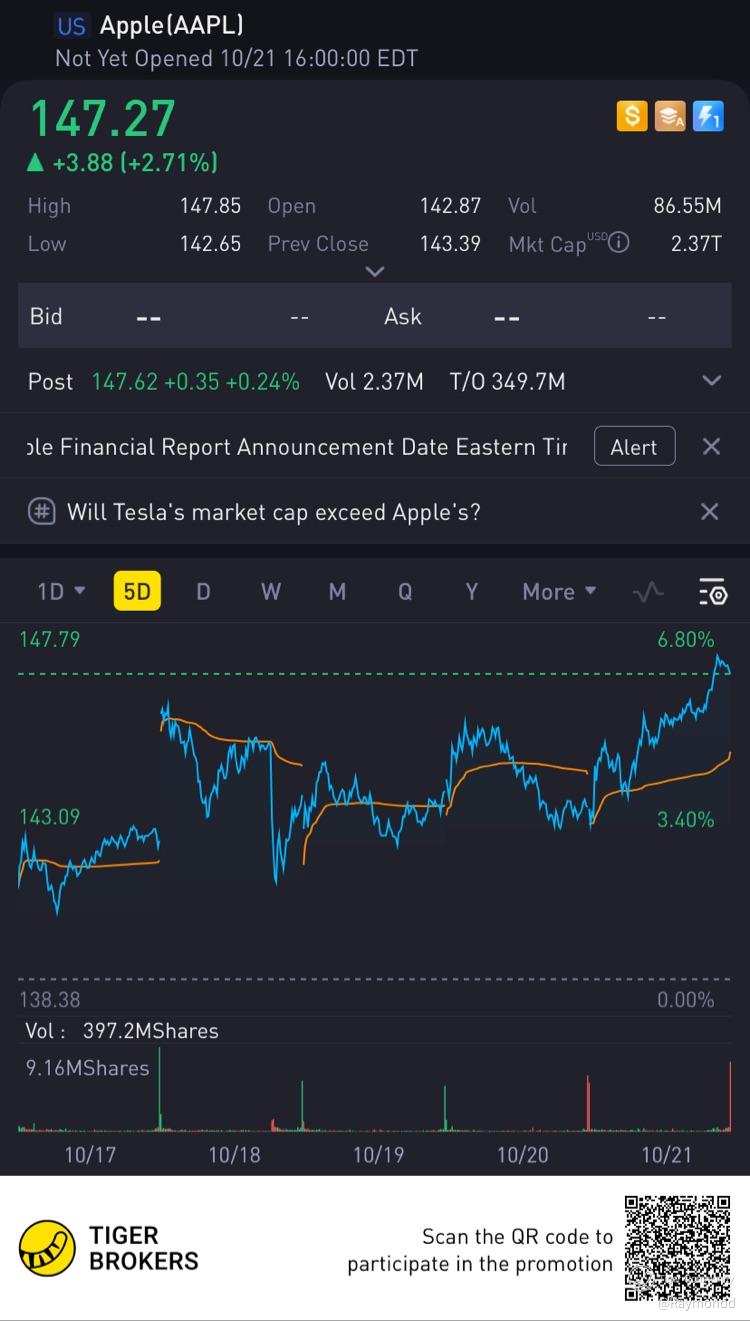Tap the 9.16MShares volume scale label
Image resolution: width=750 pixels, height=1321 pixels.
87,1067
